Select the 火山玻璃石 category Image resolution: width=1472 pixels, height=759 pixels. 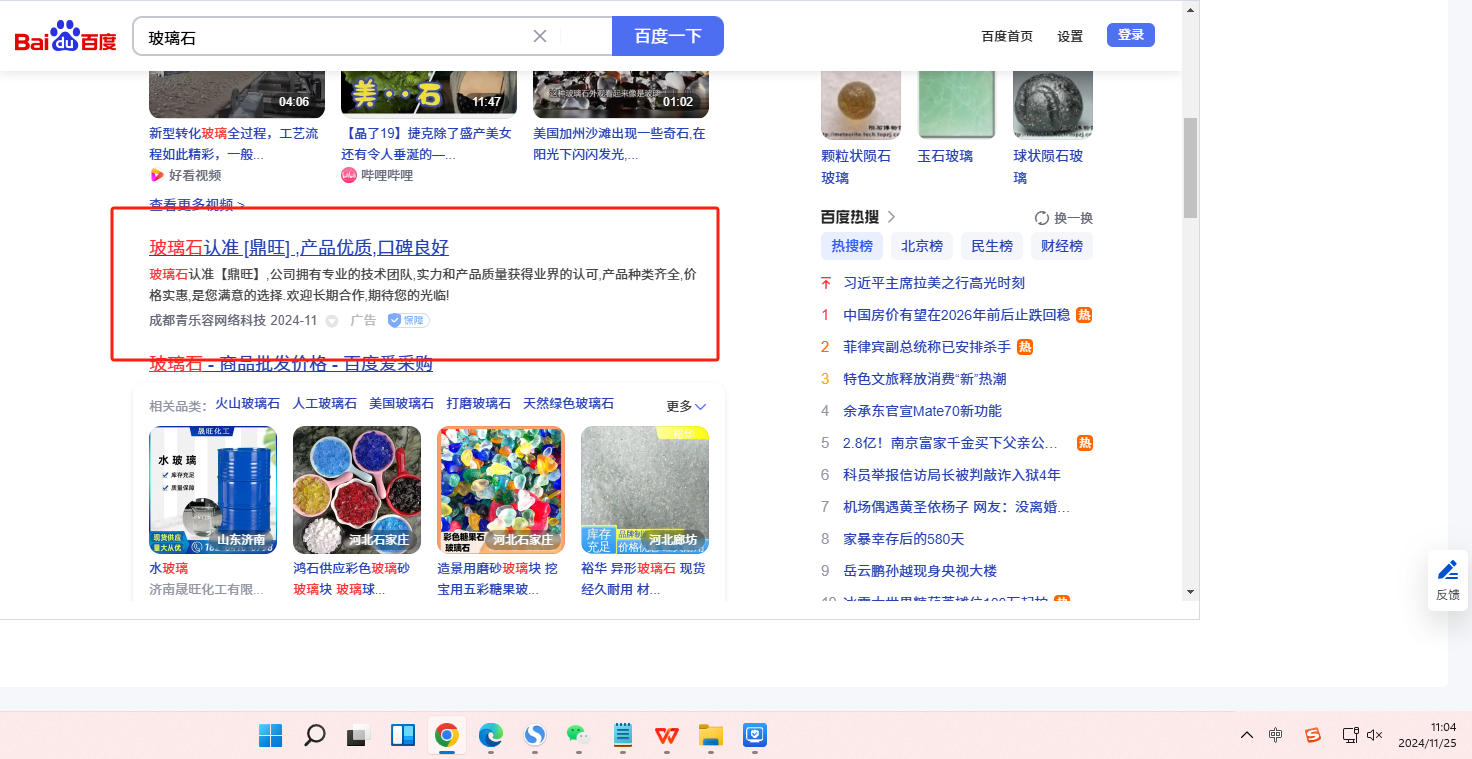(x=248, y=404)
